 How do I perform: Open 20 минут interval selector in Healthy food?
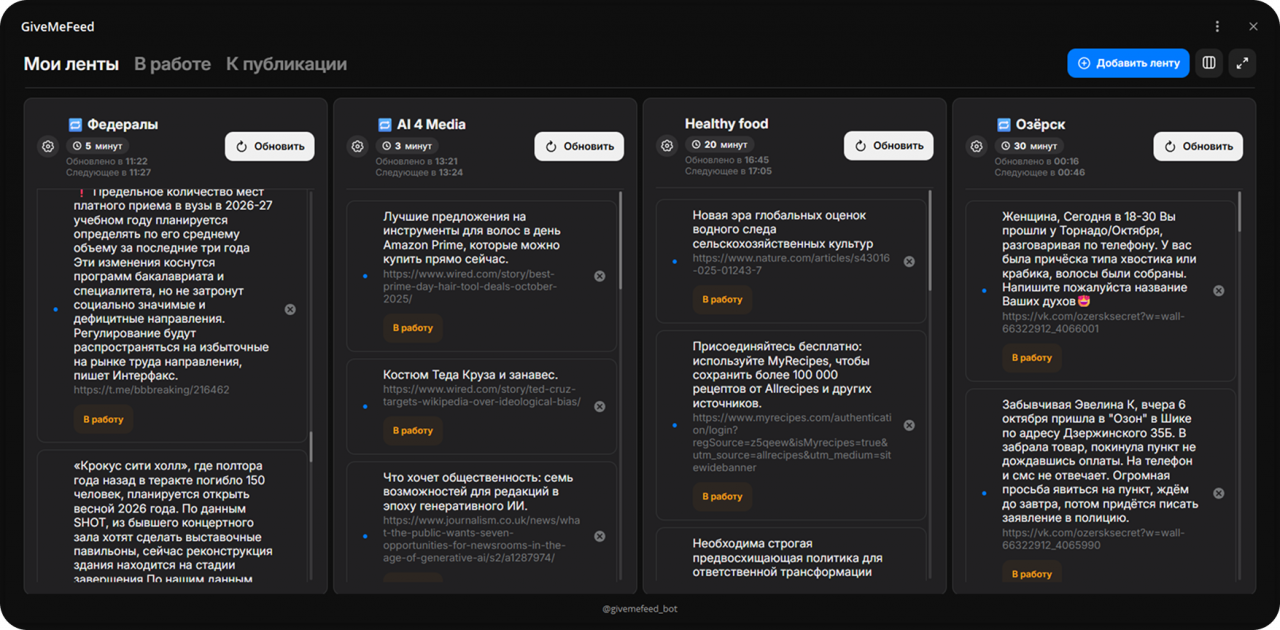(719, 145)
